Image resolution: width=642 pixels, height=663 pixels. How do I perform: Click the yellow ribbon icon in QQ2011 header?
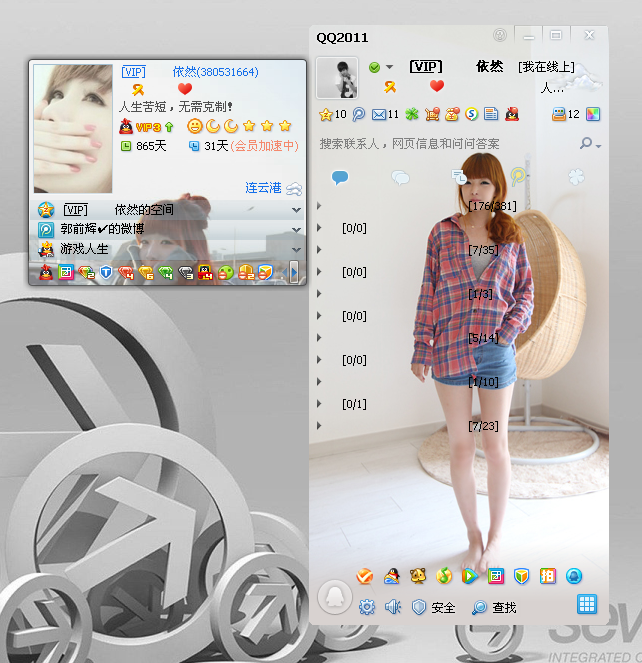point(390,87)
